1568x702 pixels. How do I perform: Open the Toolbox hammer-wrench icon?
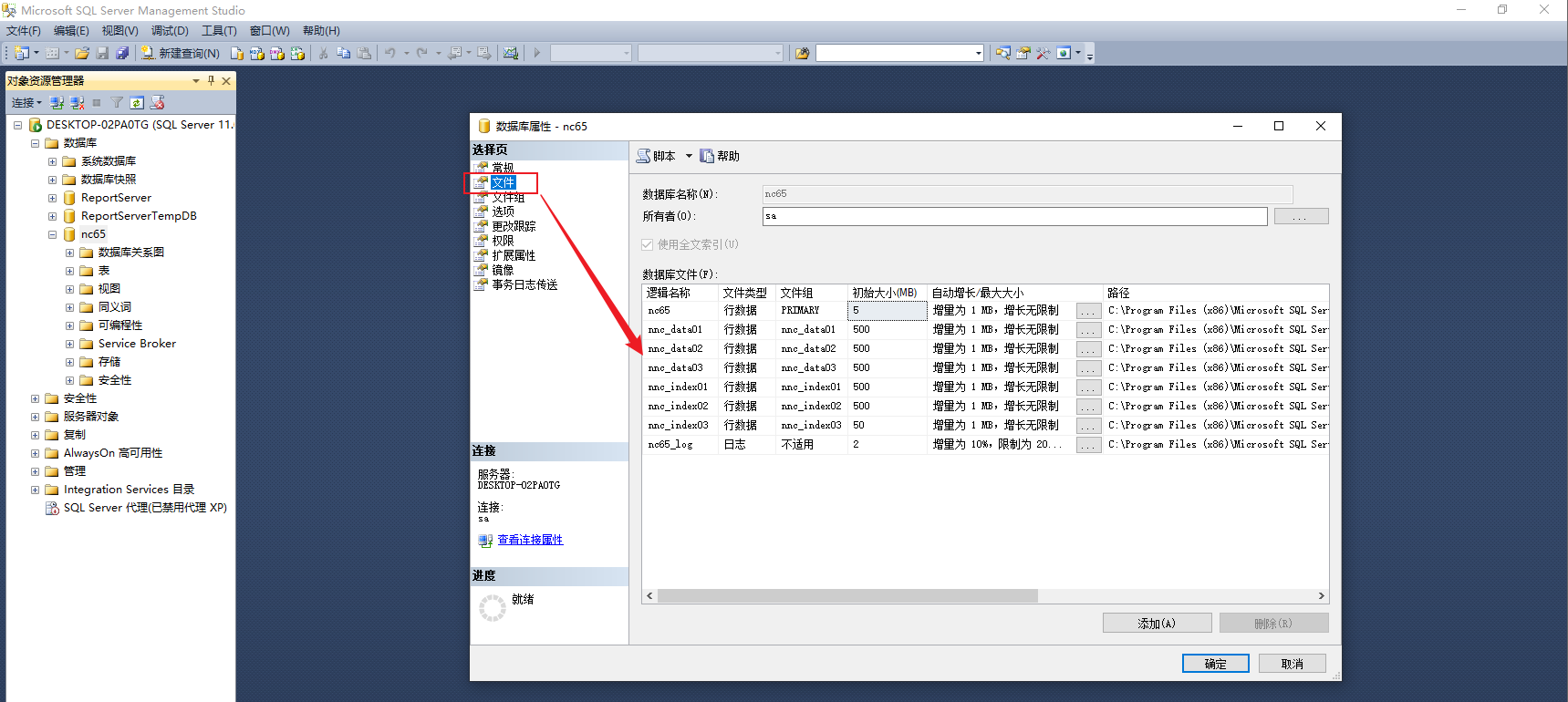click(x=1044, y=53)
